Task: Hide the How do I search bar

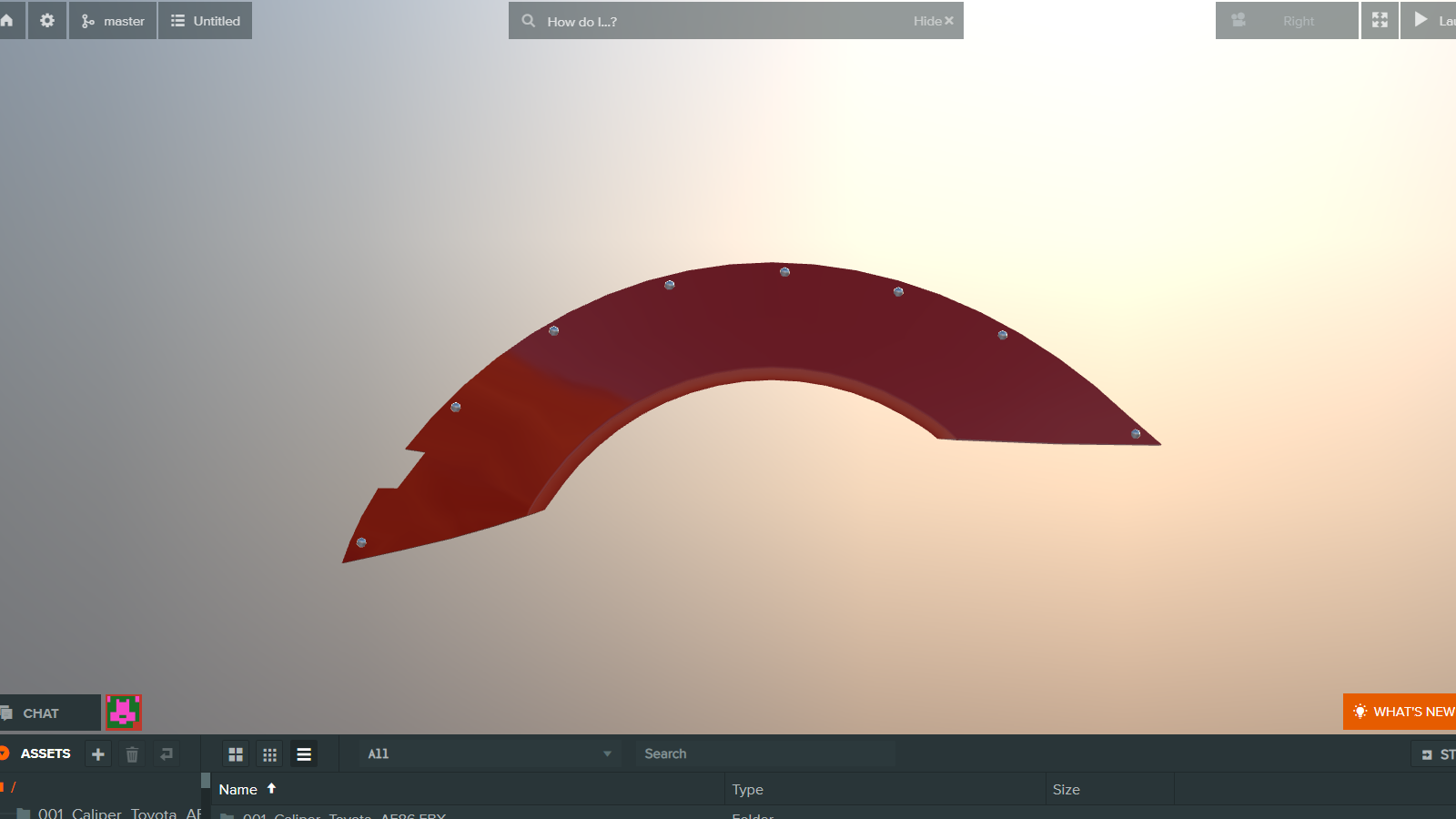Action: pos(934,21)
